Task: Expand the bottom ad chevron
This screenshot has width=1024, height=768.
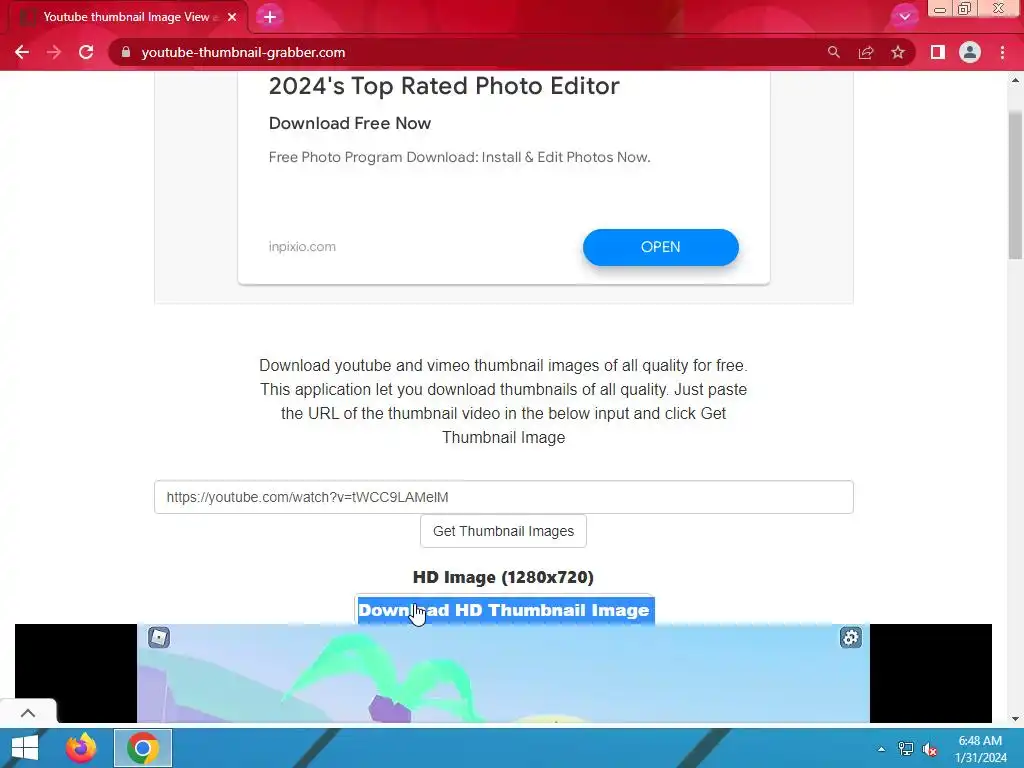Action: tap(28, 712)
